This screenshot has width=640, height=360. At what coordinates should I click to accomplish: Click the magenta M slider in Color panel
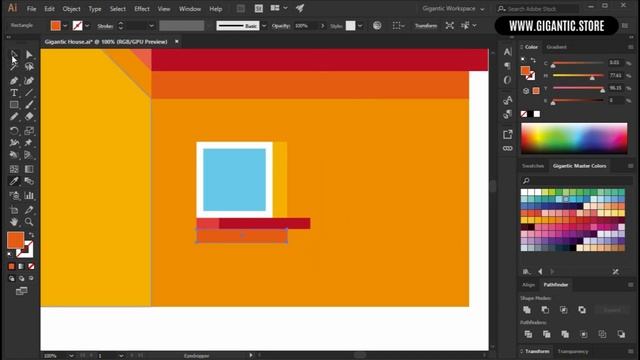click(578, 76)
